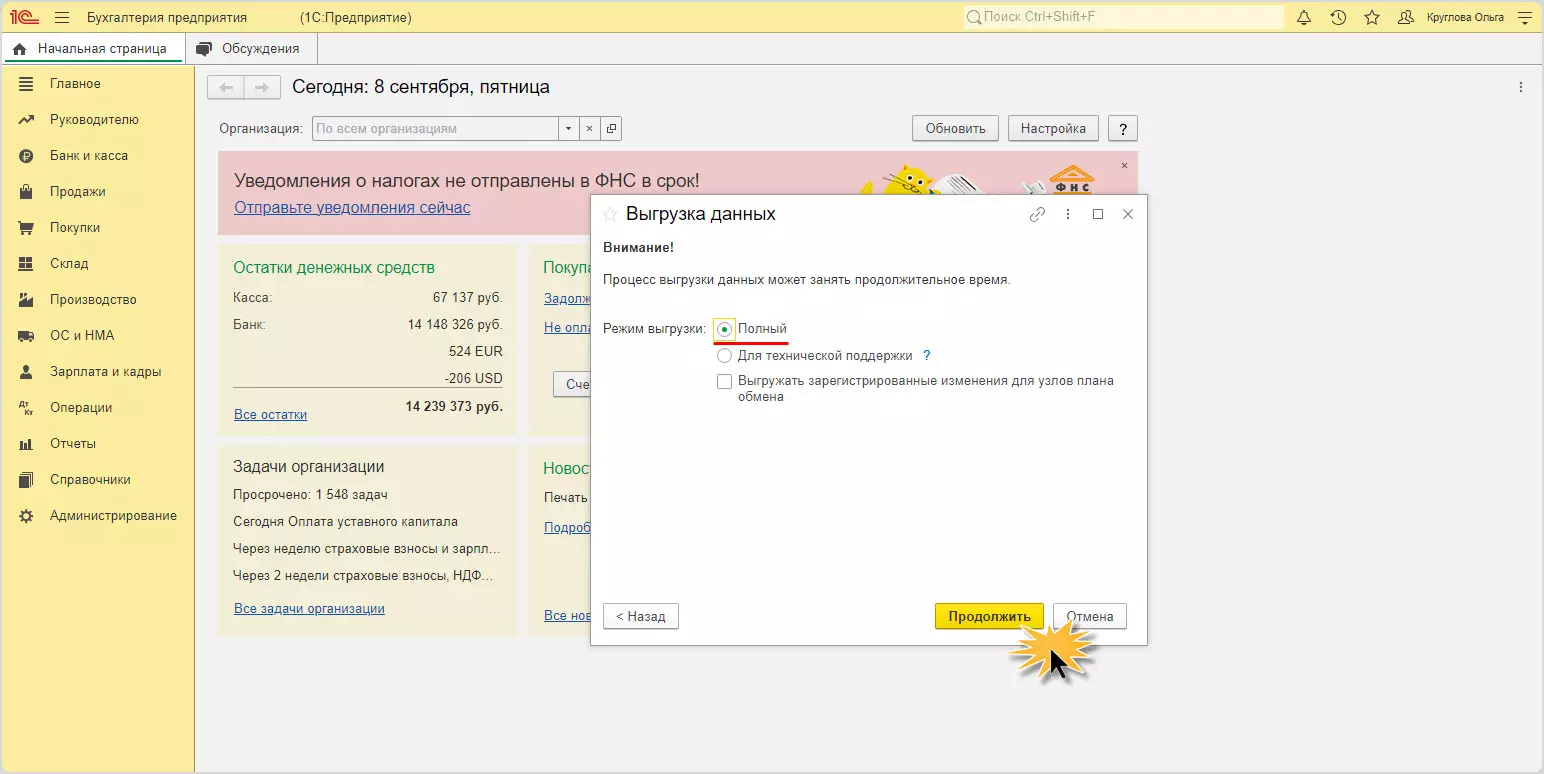
Task: Switch to Обсуждения tab
Action: coord(250,48)
